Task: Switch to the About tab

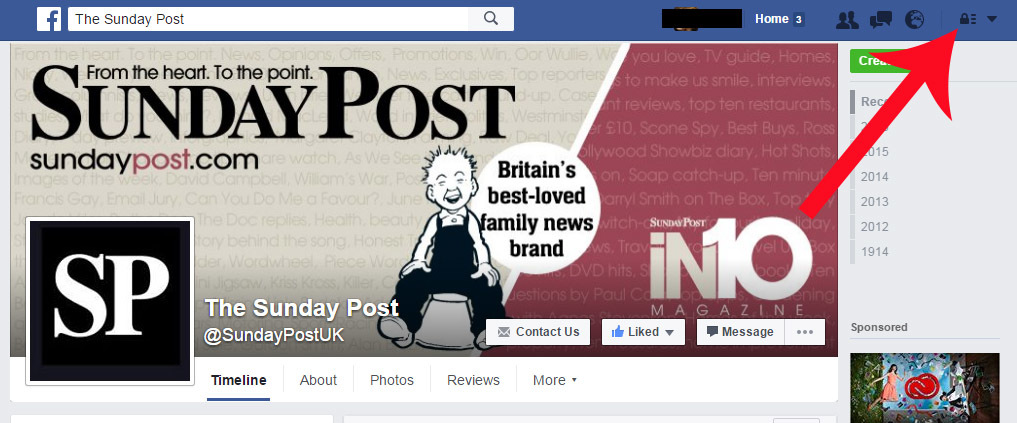Action: 318,380
